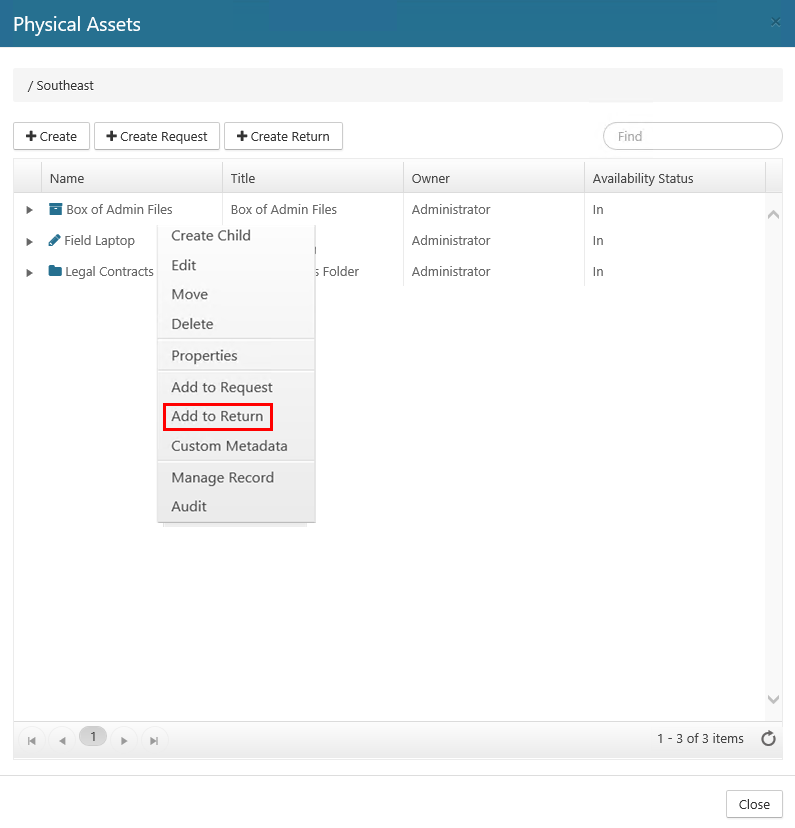Click the Find search field

pyautogui.click(x=692, y=136)
